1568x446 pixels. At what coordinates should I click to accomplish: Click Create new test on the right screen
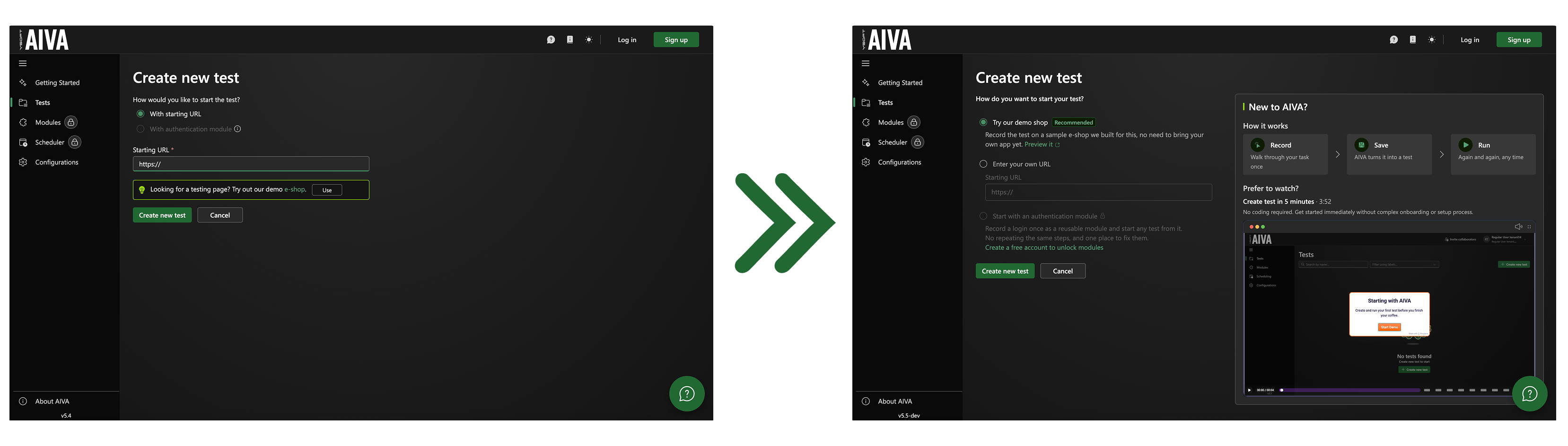click(1005, 271)
